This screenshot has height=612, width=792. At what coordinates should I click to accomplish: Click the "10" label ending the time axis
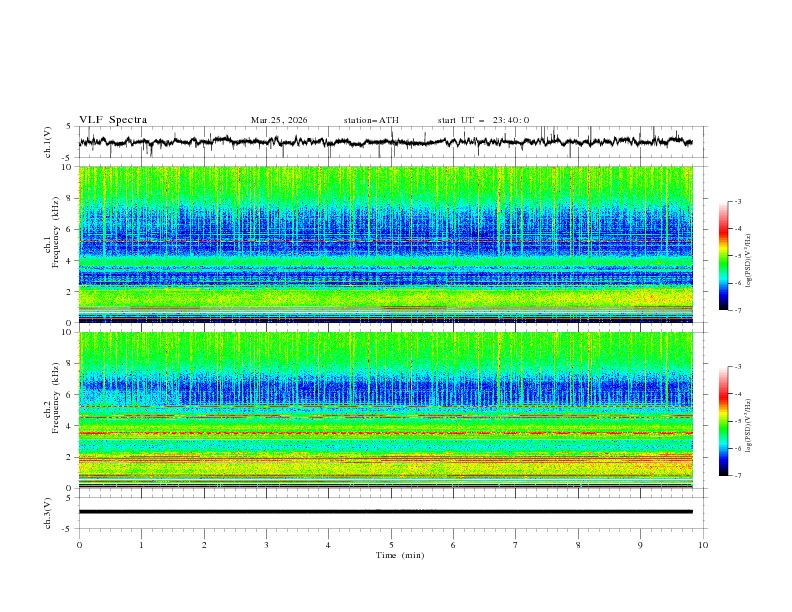tap(703, 545)
